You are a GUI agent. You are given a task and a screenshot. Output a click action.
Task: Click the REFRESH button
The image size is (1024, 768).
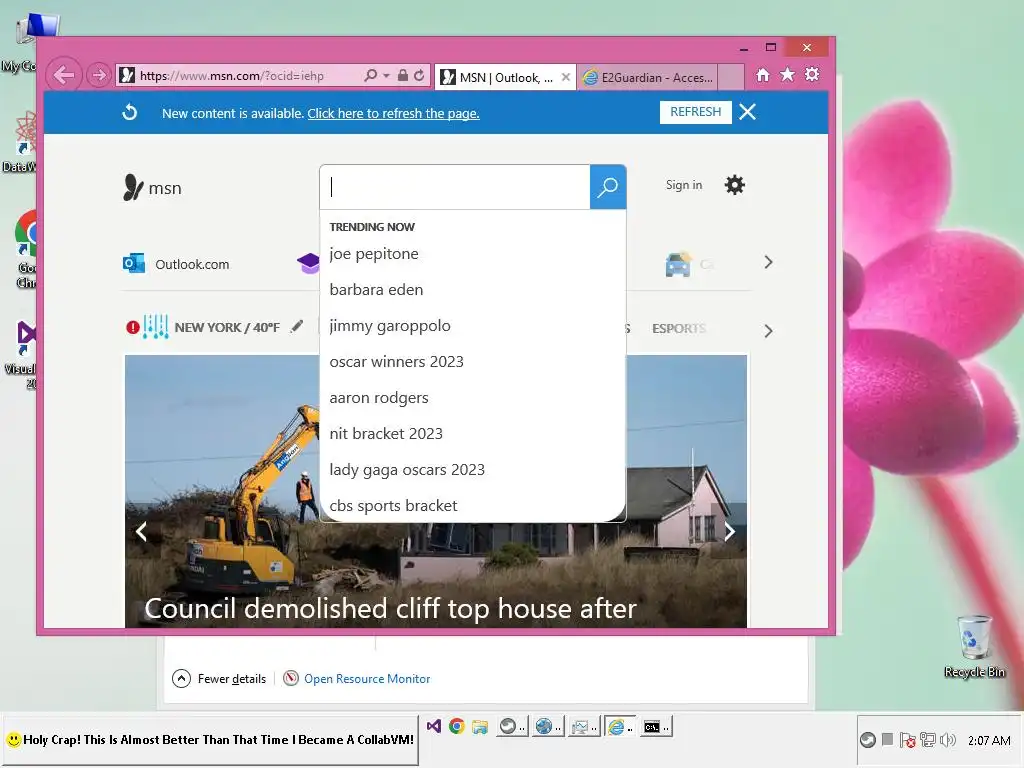[x=696, y=112]
